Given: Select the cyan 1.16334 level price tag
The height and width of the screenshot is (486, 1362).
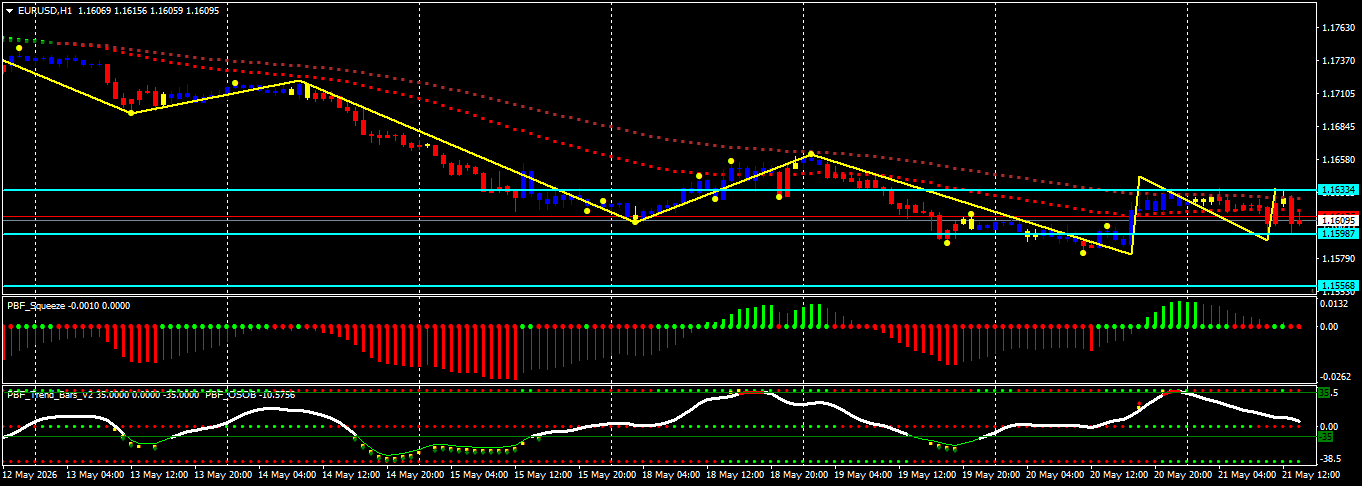Looking at the screenshot, I should point(1337,189).
